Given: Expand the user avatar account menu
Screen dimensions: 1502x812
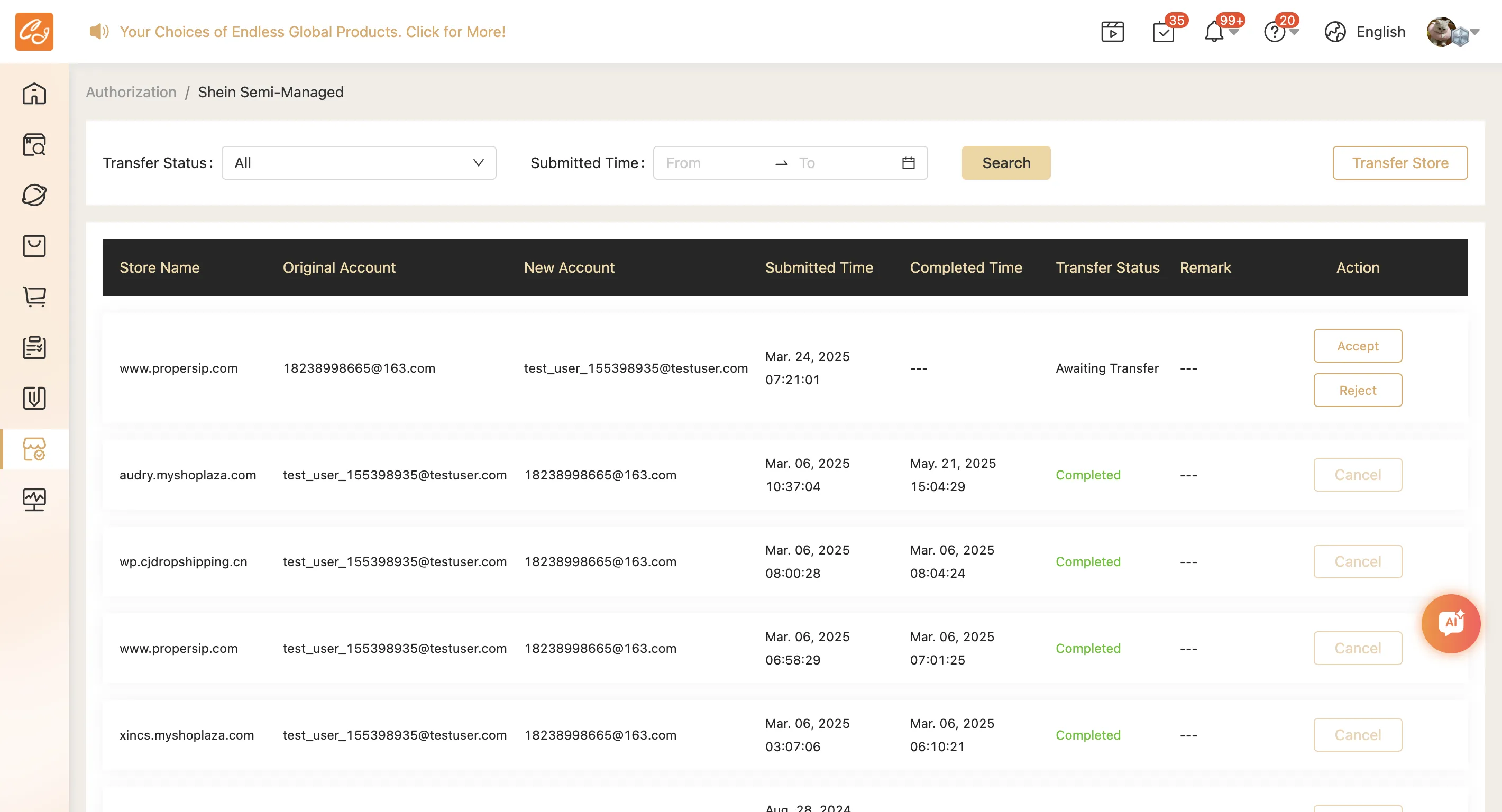Looking at the screenshot, I should click(x=1452, y=32).
